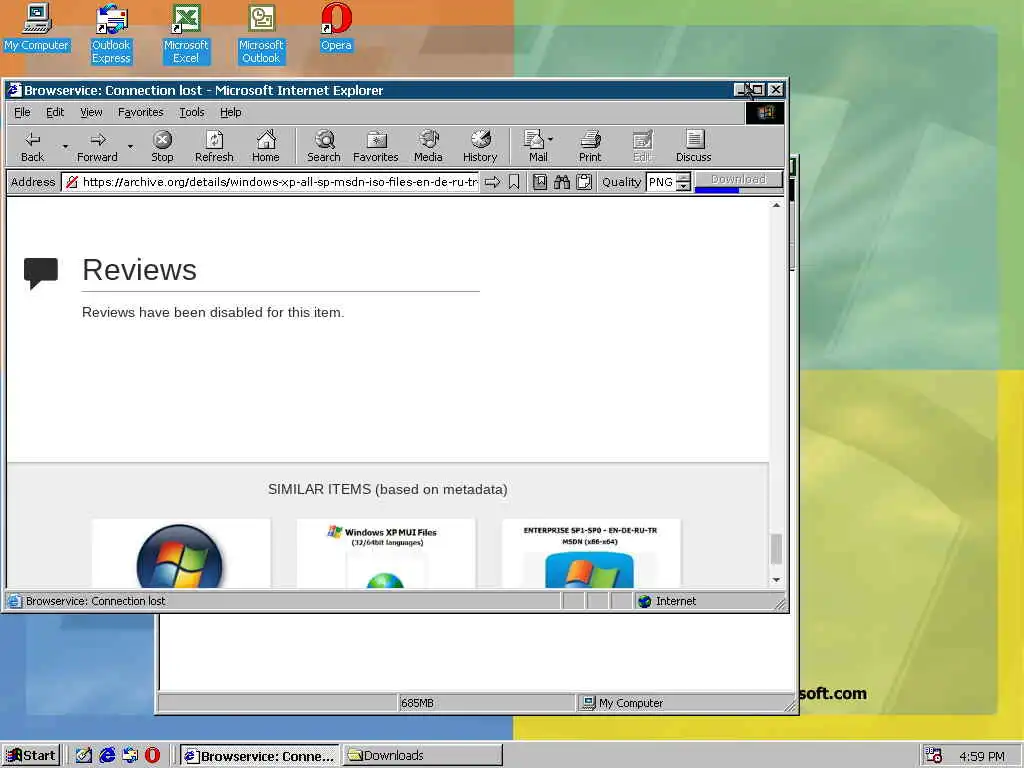This screenshot has height=768, width=1024.
Task: Open the Media pane
Action: [x=428, y=146]
